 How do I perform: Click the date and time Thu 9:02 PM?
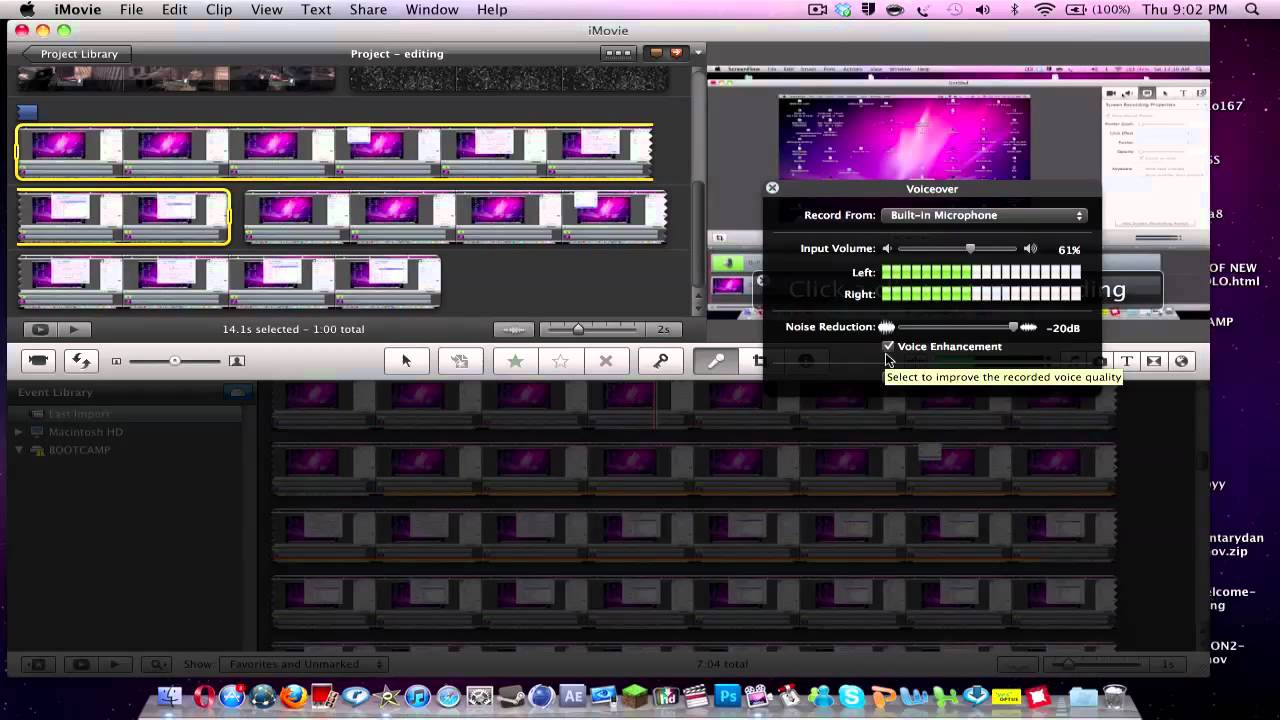point(1184,9)
